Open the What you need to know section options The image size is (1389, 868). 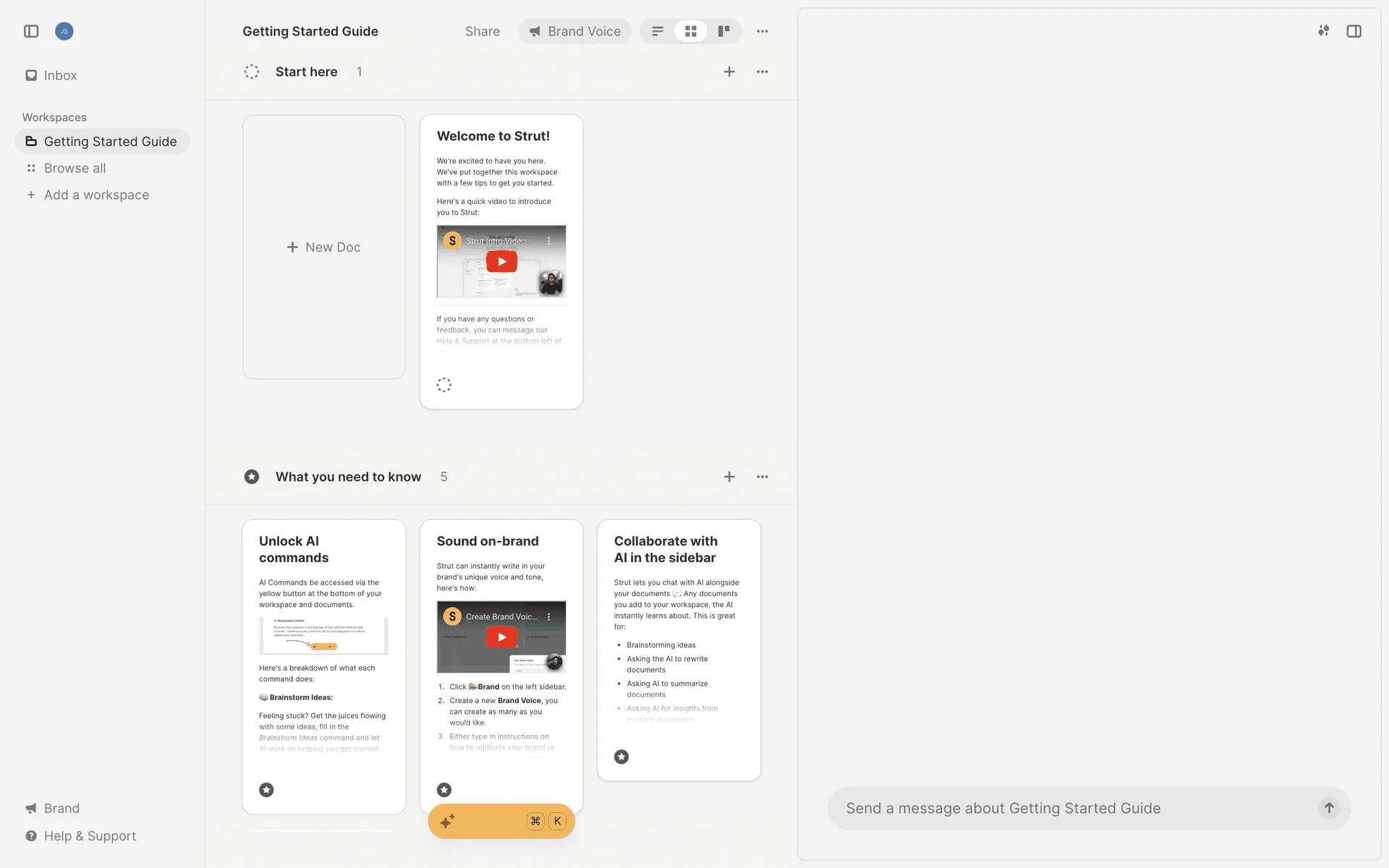[763, 477]
